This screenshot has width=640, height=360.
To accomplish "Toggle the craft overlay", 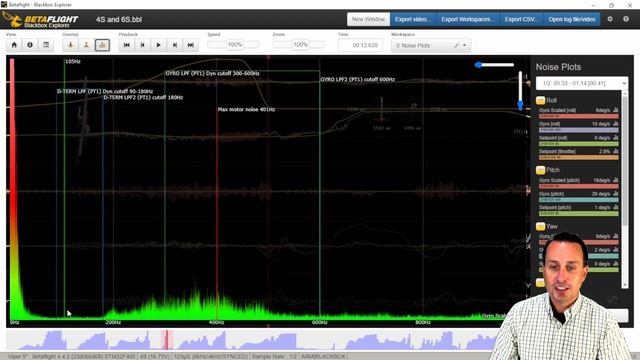I will [x=70, y=45].
